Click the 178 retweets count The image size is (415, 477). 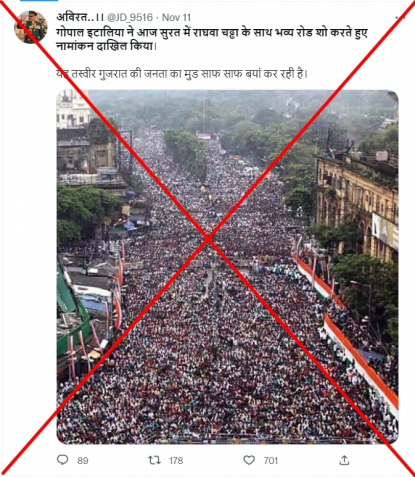[x=176, y=461]
